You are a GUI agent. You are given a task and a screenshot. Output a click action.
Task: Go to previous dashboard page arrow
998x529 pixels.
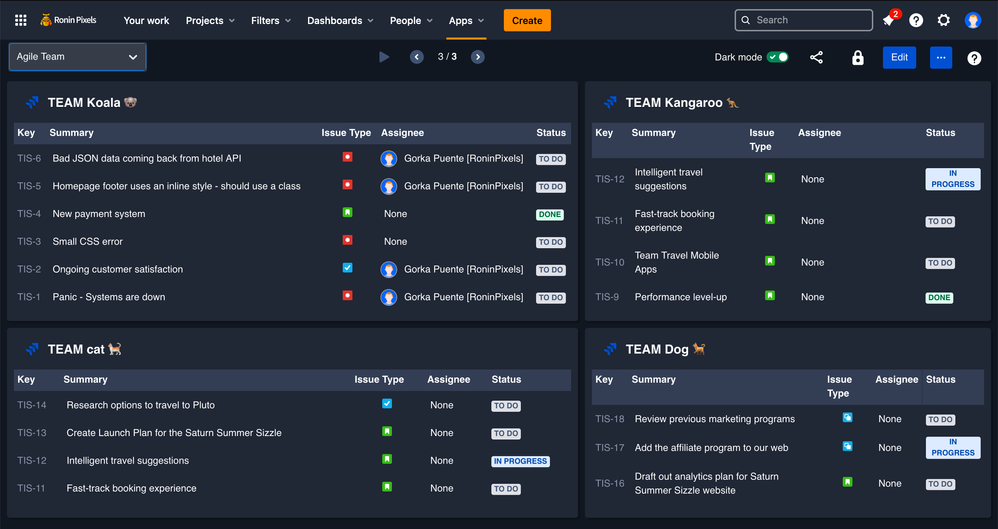point(417,57)
